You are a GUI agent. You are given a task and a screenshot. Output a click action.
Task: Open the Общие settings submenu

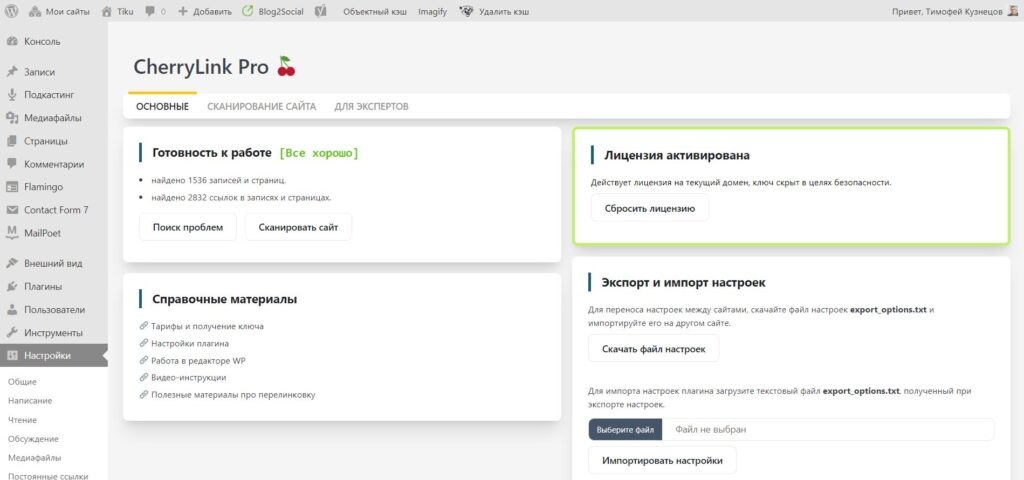pyautogui.click(x=22, y=381)
